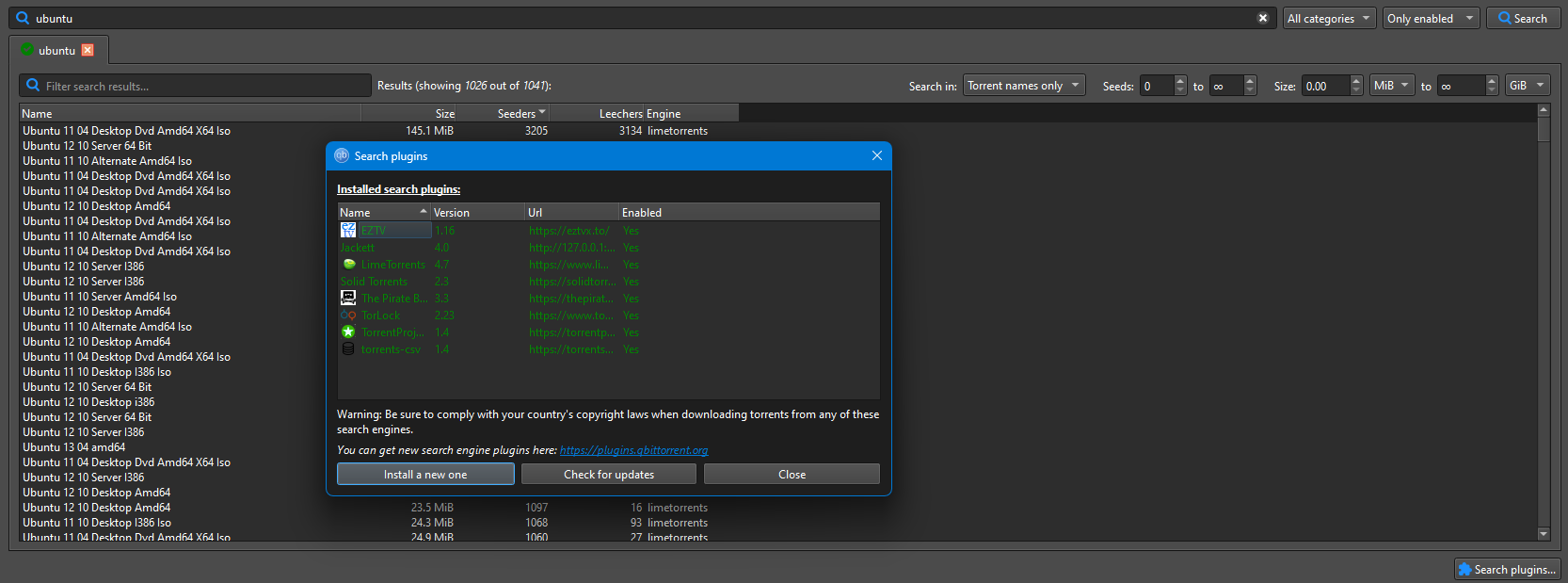
Task: Click version 2.23 in the plugins list
Action: [x=444, y=315]
